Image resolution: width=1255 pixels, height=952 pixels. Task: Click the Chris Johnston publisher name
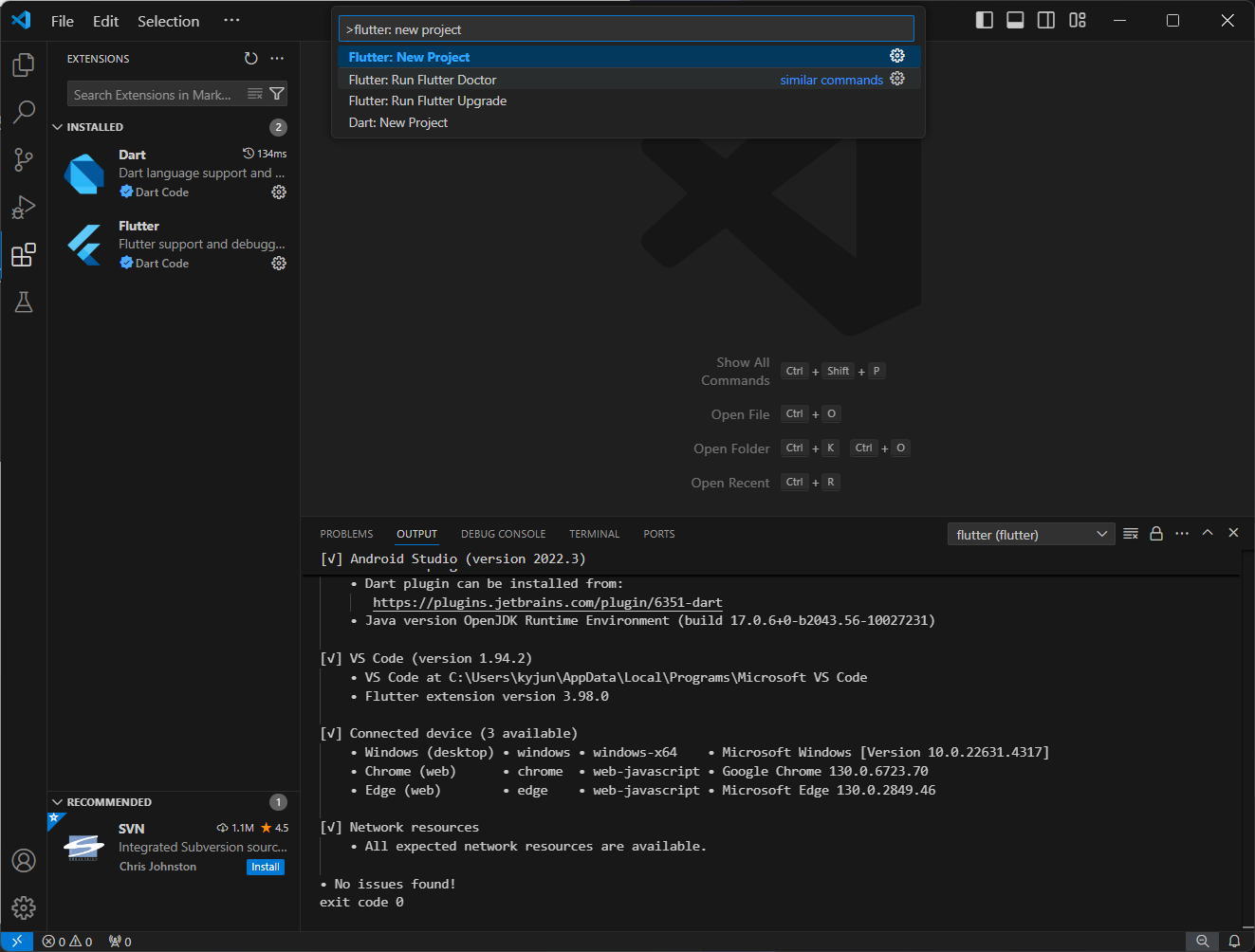pyautogui.click(x=157, y=867)
